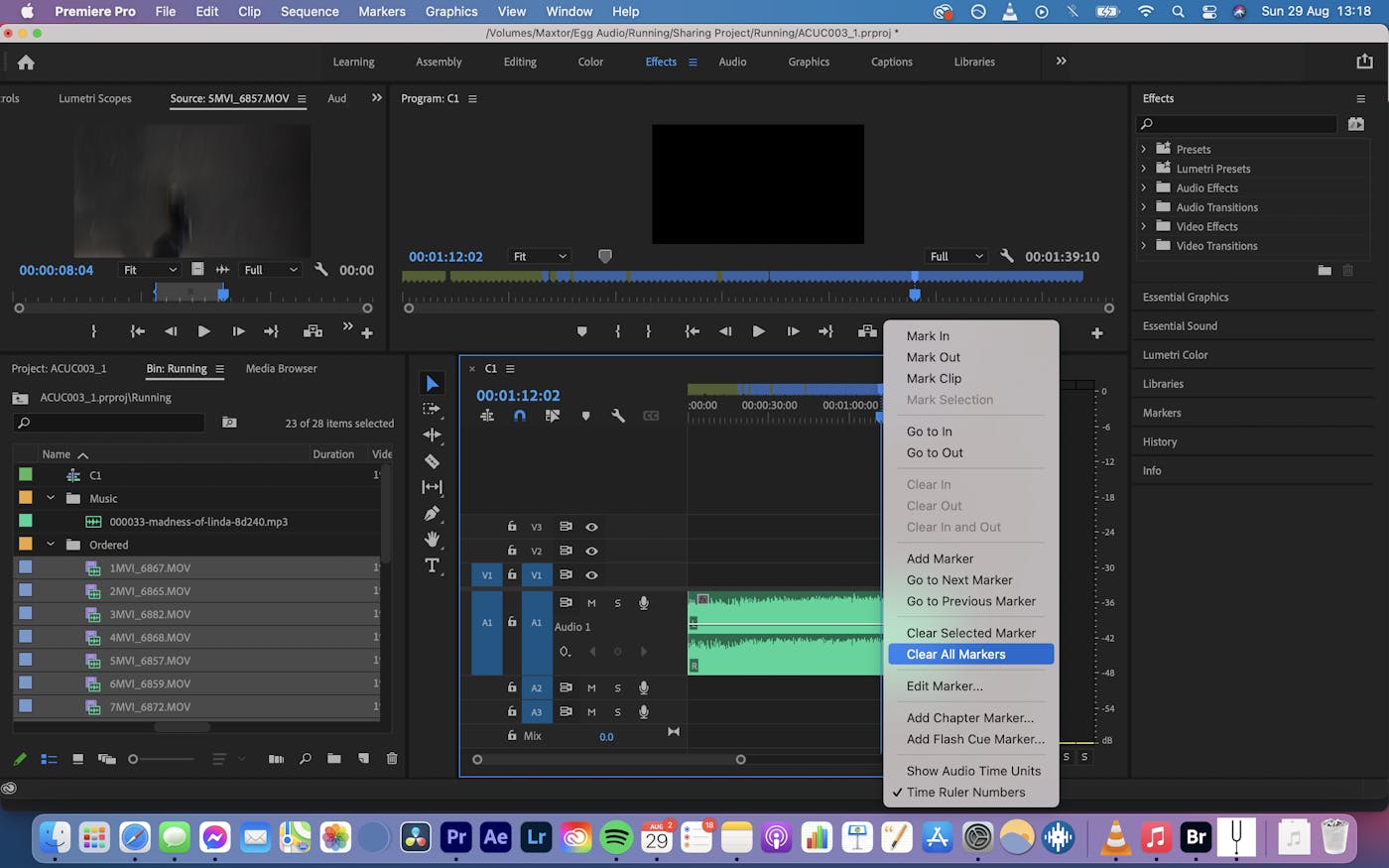Show more workspaces overflow chevrons
This screenshot has height=868, width=1389.
(1061, 62)
